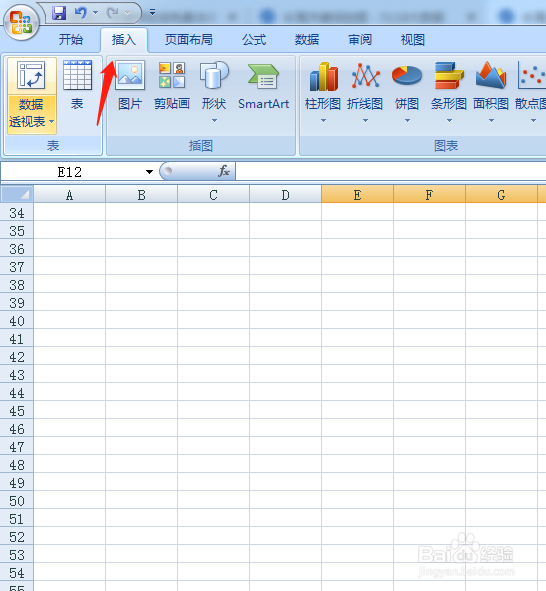Expand the 柱形图 dropdown arrow
546x591 pixels.
[323, 121]
